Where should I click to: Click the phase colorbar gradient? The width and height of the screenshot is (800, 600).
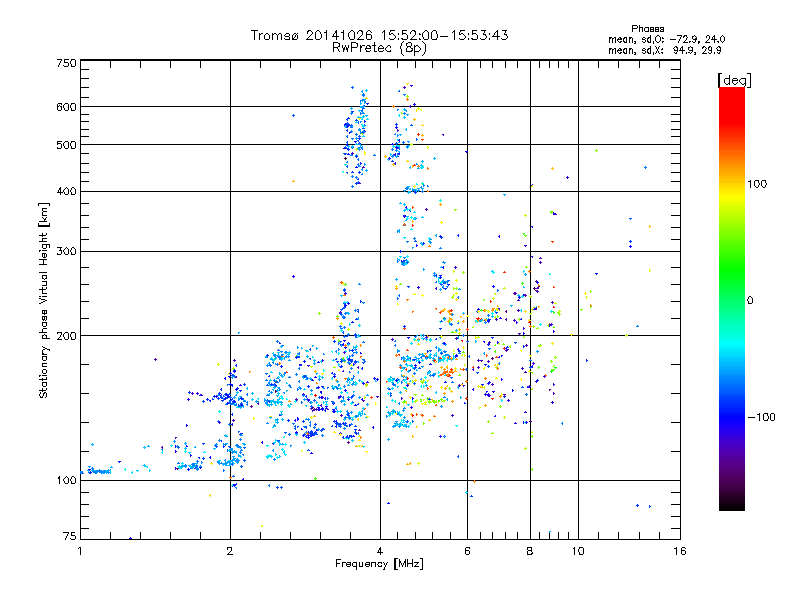(732, 299)
